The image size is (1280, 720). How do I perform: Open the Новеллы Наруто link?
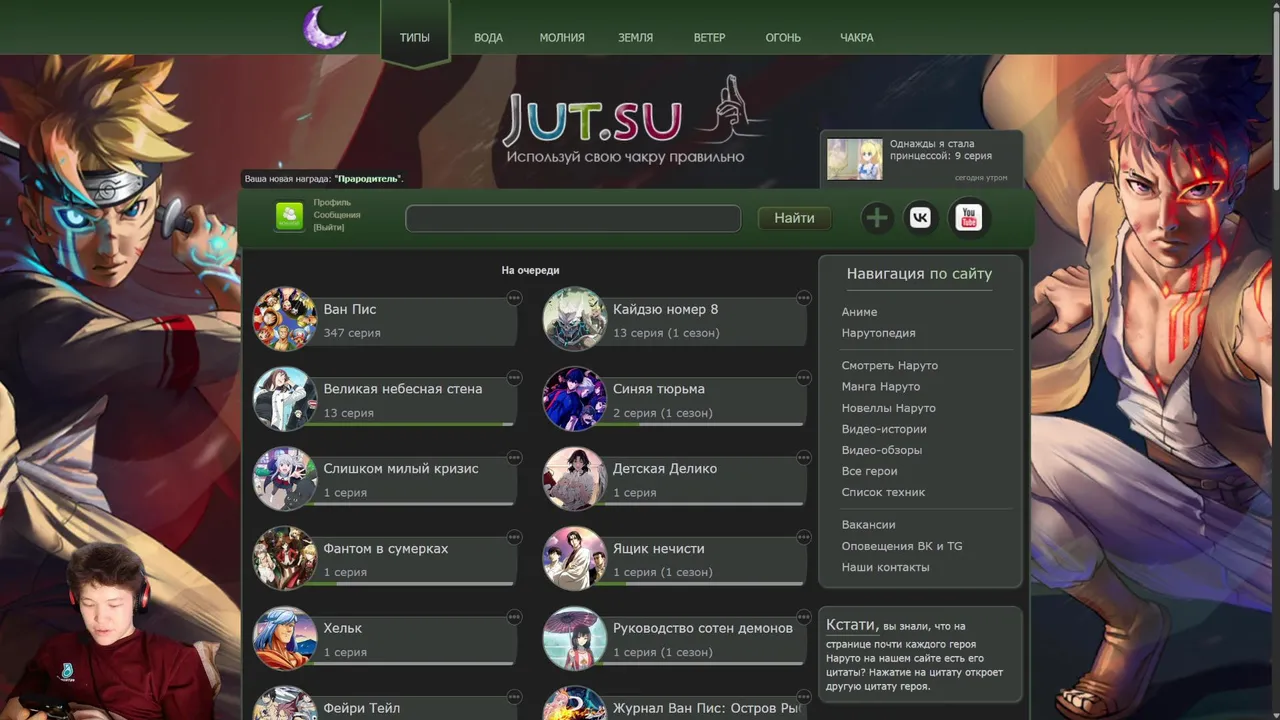pyautogui.click(x=888, y=408)
